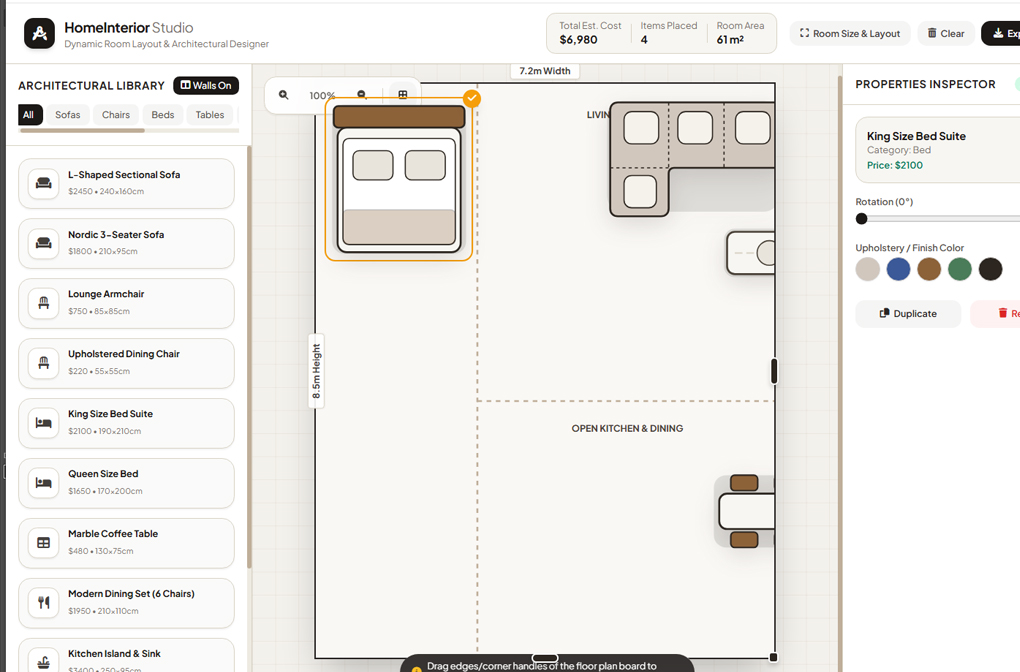Select the Lounge Armchair library icon
The height and width of the screenshot is (672, 1020).
click(44, 303)
